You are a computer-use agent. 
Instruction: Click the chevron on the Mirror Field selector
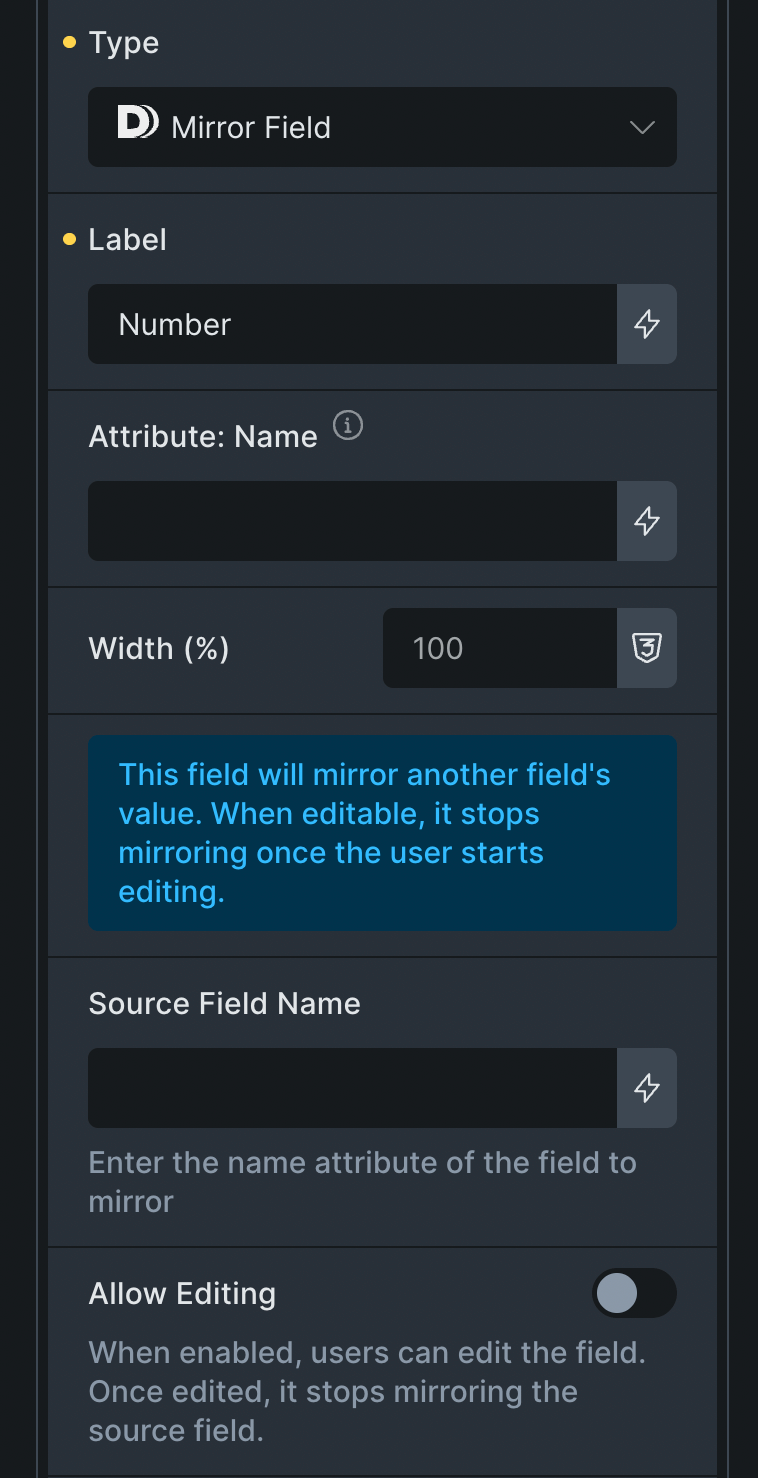tap(641, 127)
